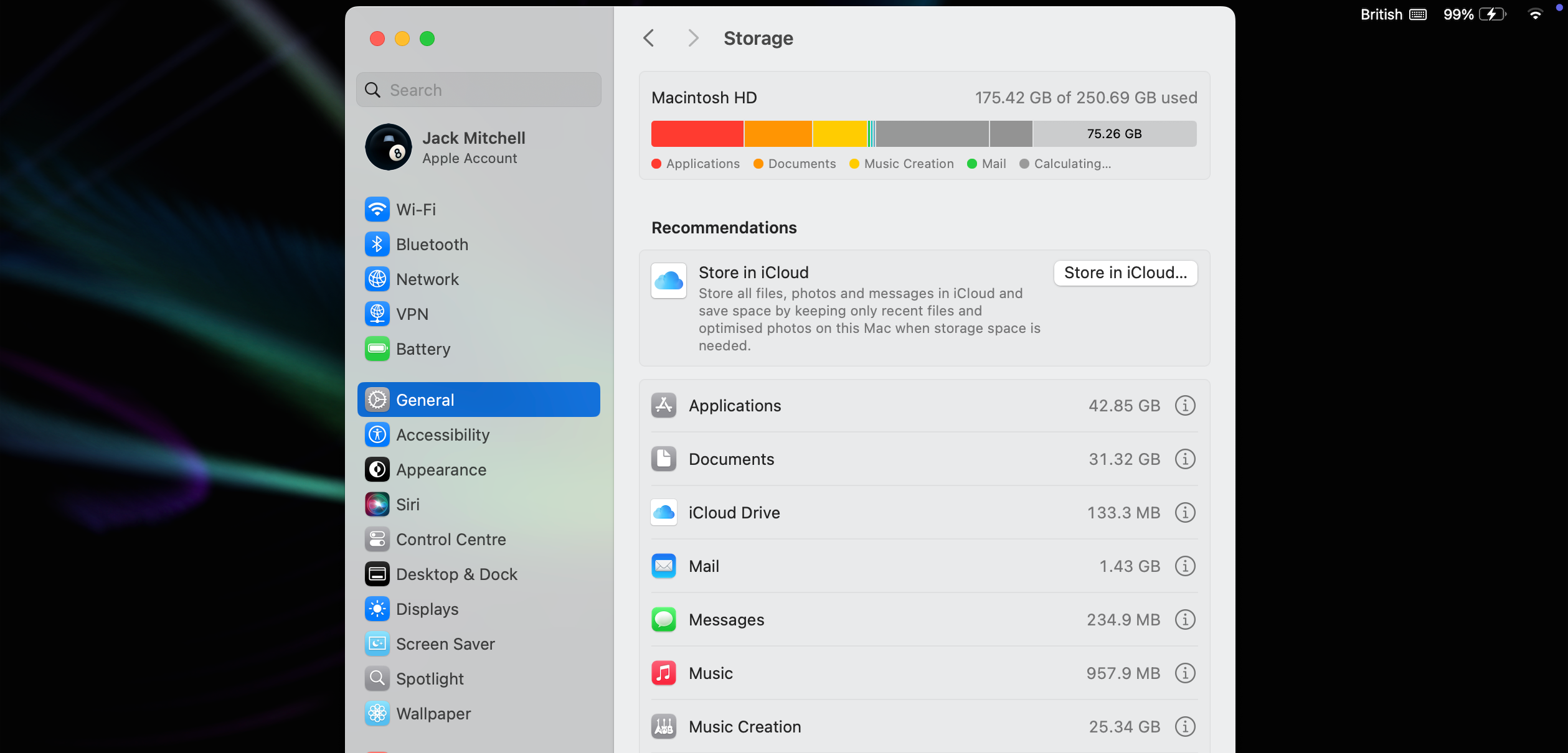Image resolution: width=1568 pixels, height=753 pixels.
Task: Click the Applications legend label
Action: [x=703, y=164]
